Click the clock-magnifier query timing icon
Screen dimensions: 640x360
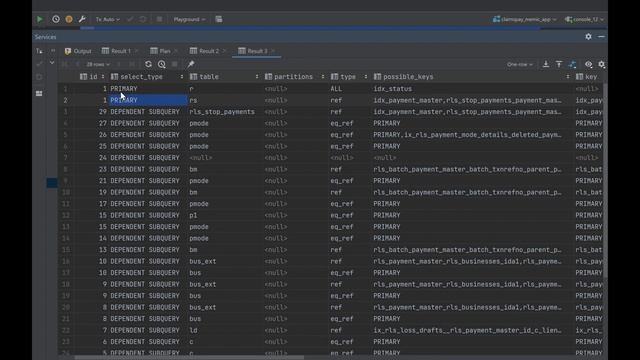tap(162, 64)
